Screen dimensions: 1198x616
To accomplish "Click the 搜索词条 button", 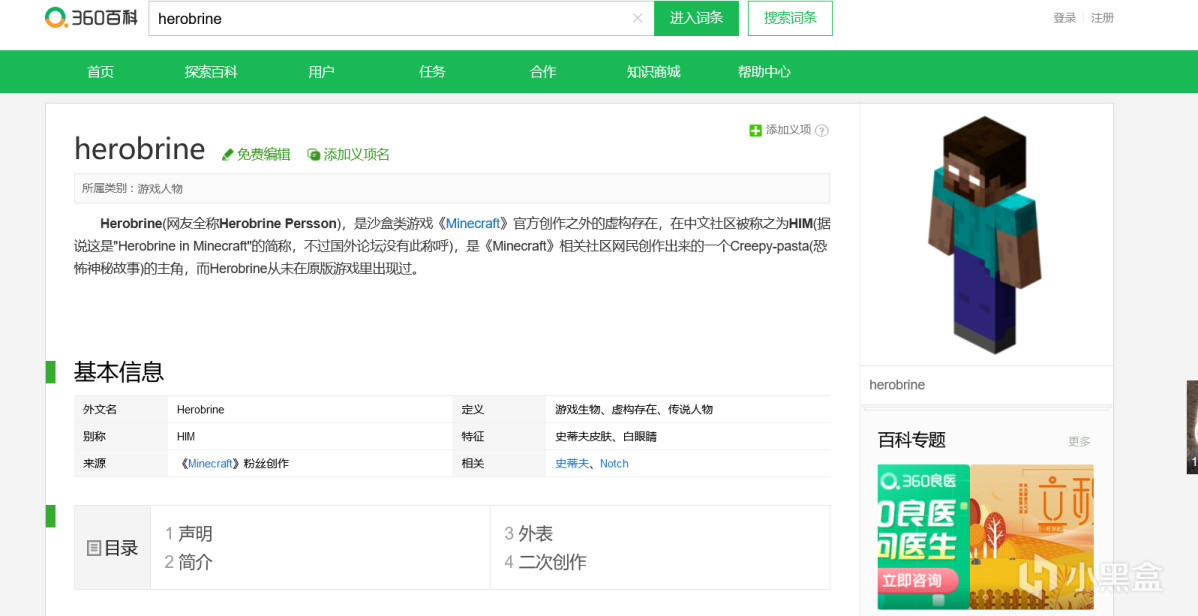I will pyautogui.click(x=790, y=18).
